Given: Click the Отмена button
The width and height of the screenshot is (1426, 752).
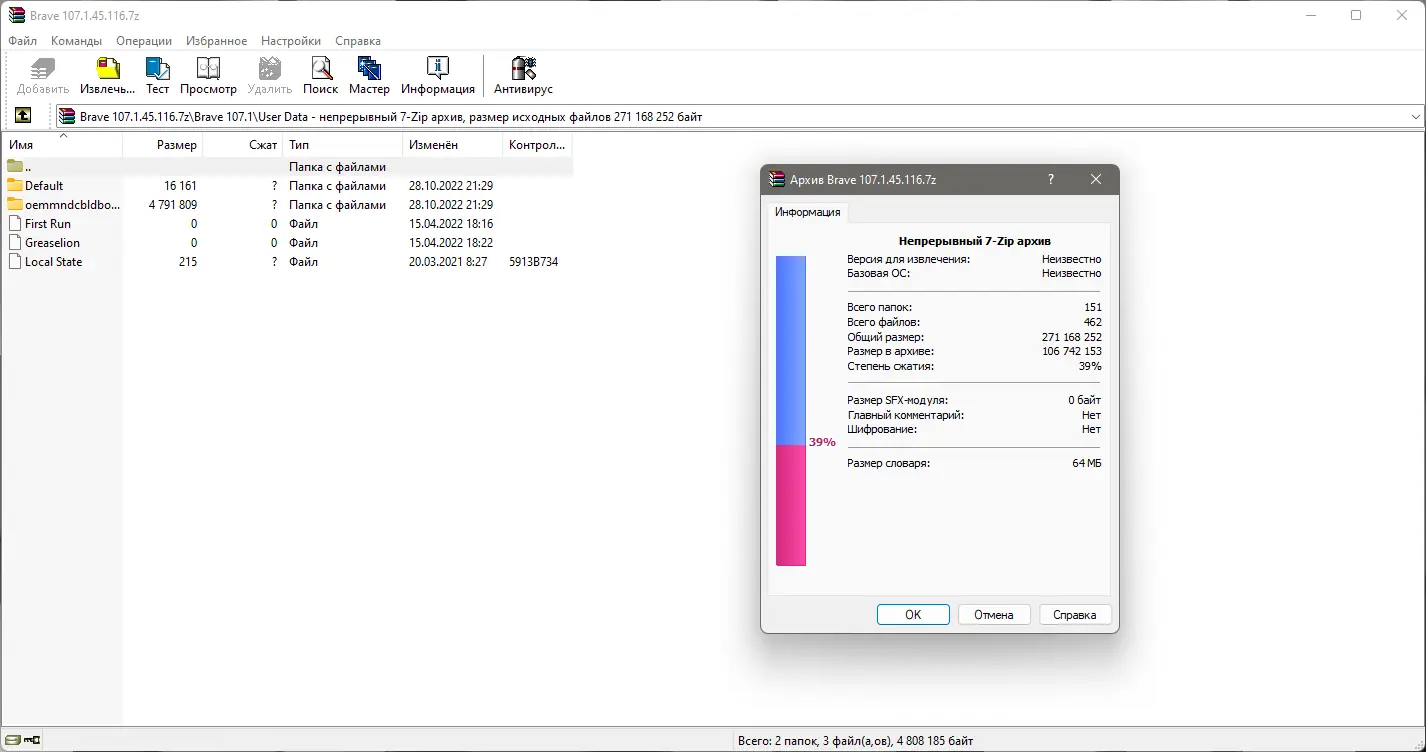Looking at the screenshot, I should (994, 615).
